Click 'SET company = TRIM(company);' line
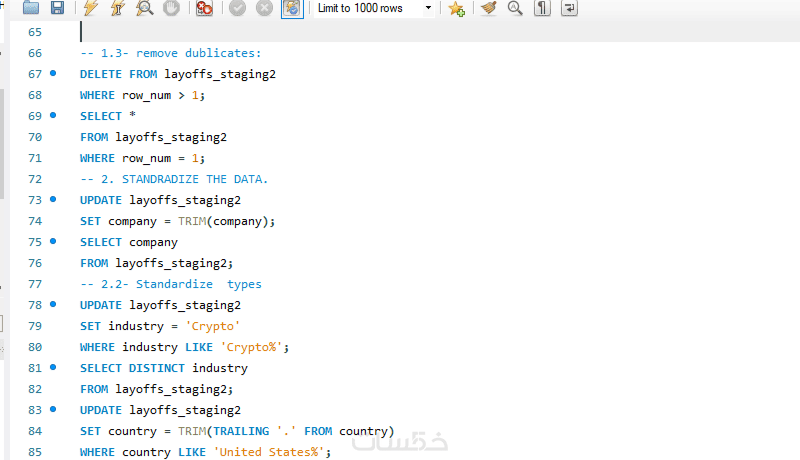This screenshot has width=800, height=460. 178,221
